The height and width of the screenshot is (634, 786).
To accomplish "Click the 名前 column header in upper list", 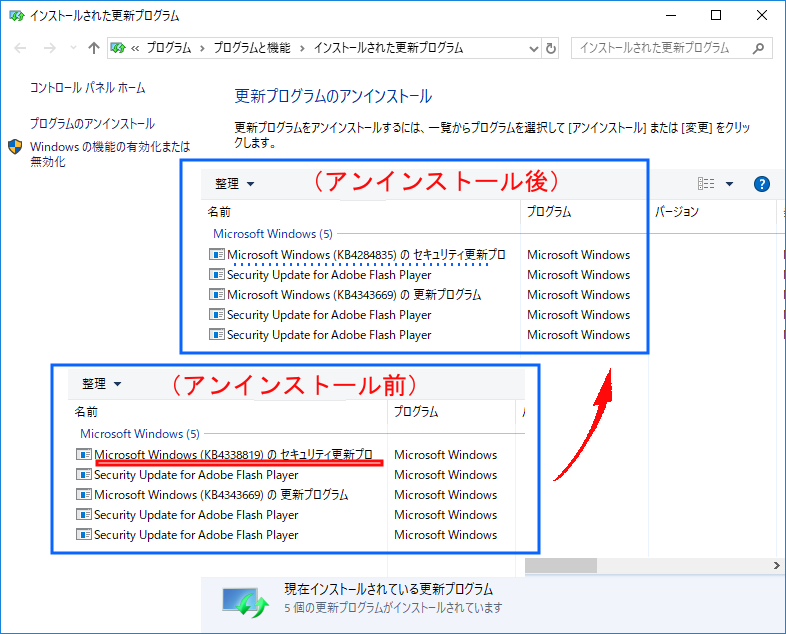I will [x=219, y=212].
